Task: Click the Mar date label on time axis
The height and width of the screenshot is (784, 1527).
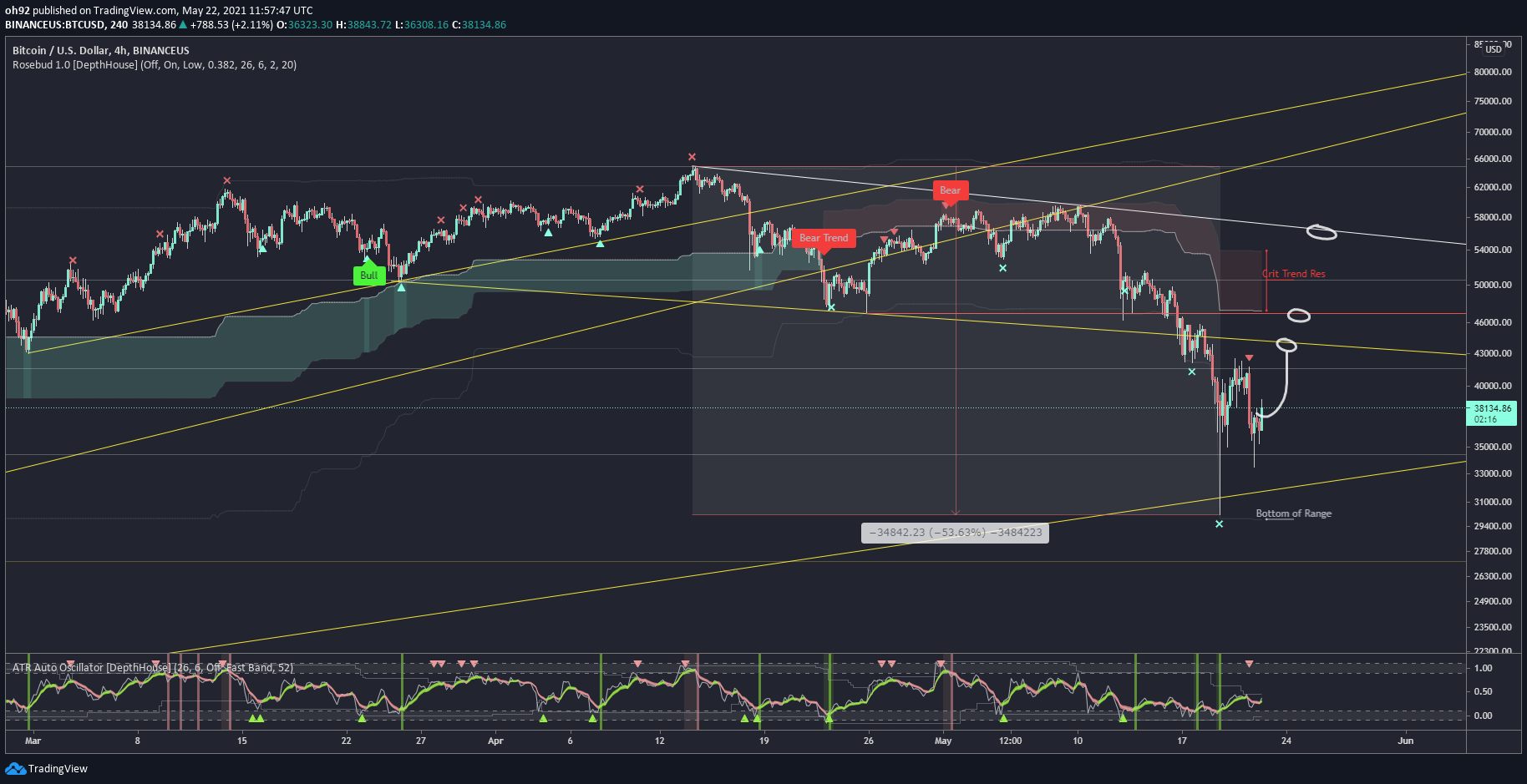Action: pos(33,741)
